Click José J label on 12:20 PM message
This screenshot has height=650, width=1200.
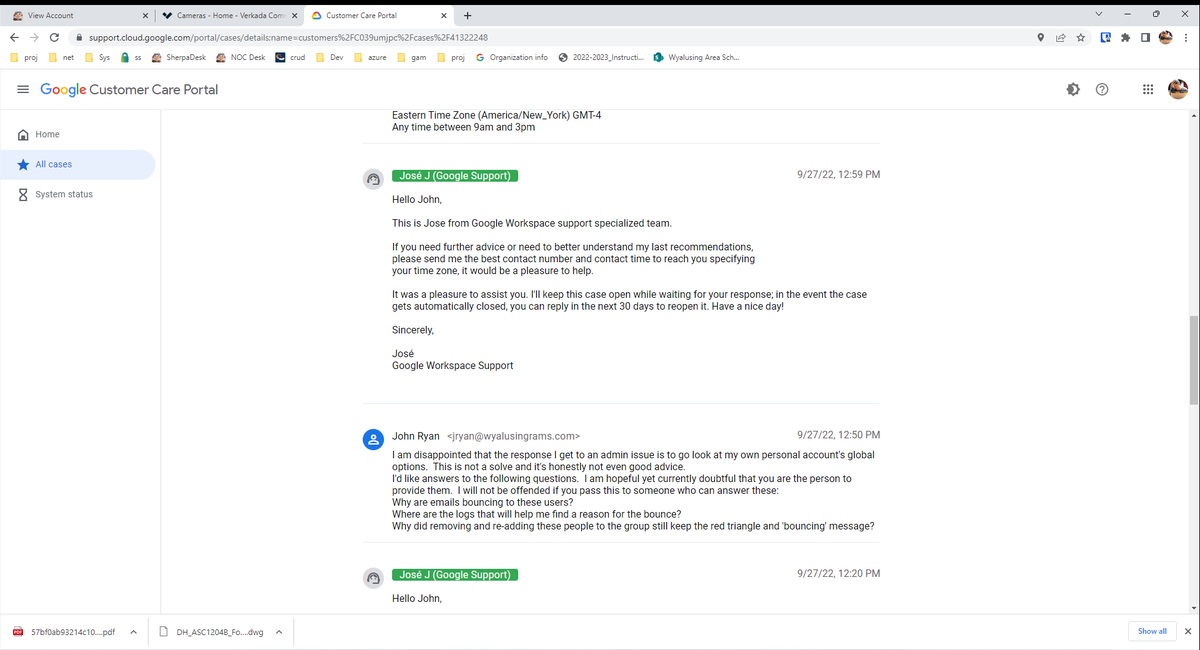point(455,575)
